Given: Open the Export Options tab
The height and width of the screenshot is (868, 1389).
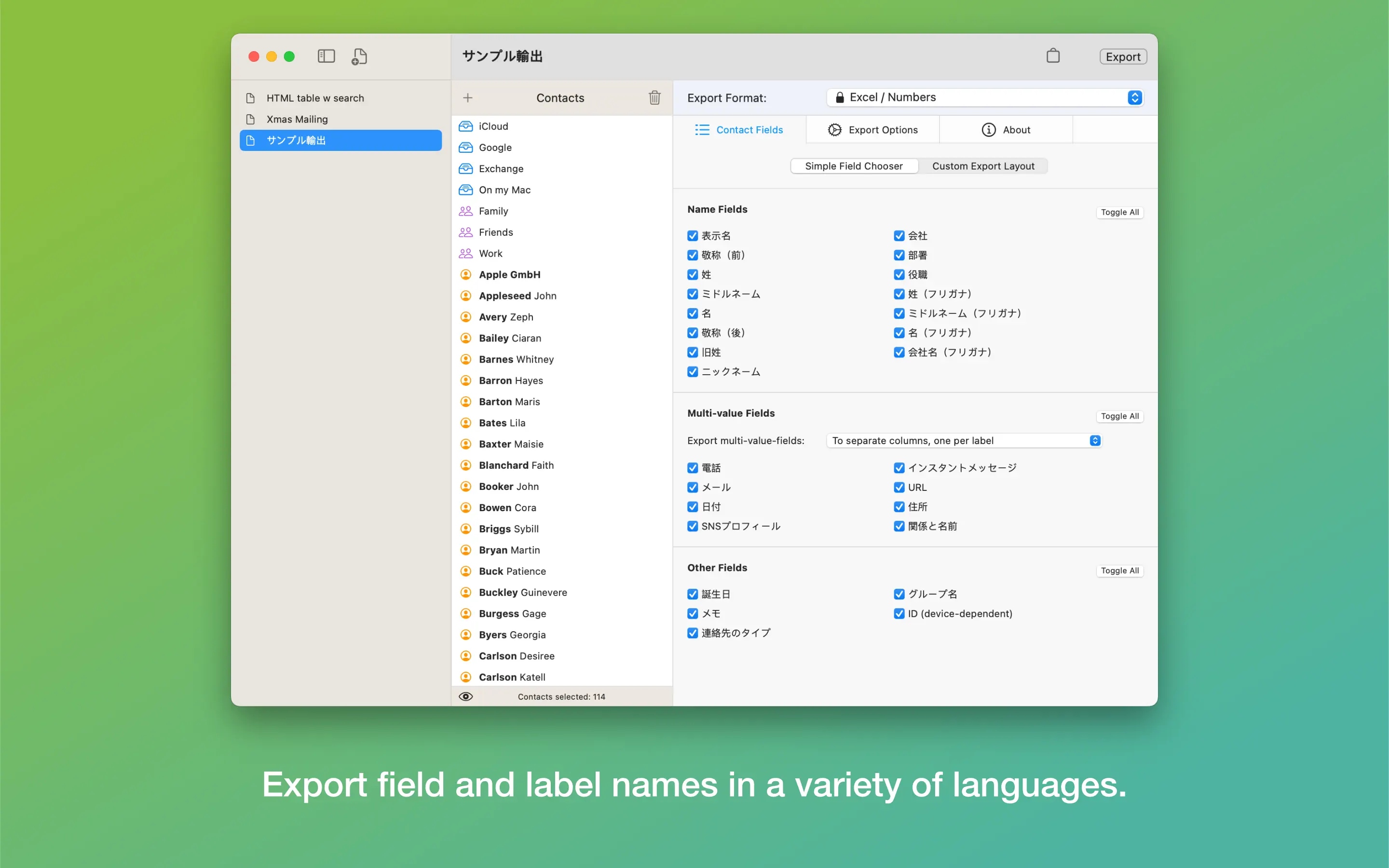Looking at the screenshot, I should 872,130.
